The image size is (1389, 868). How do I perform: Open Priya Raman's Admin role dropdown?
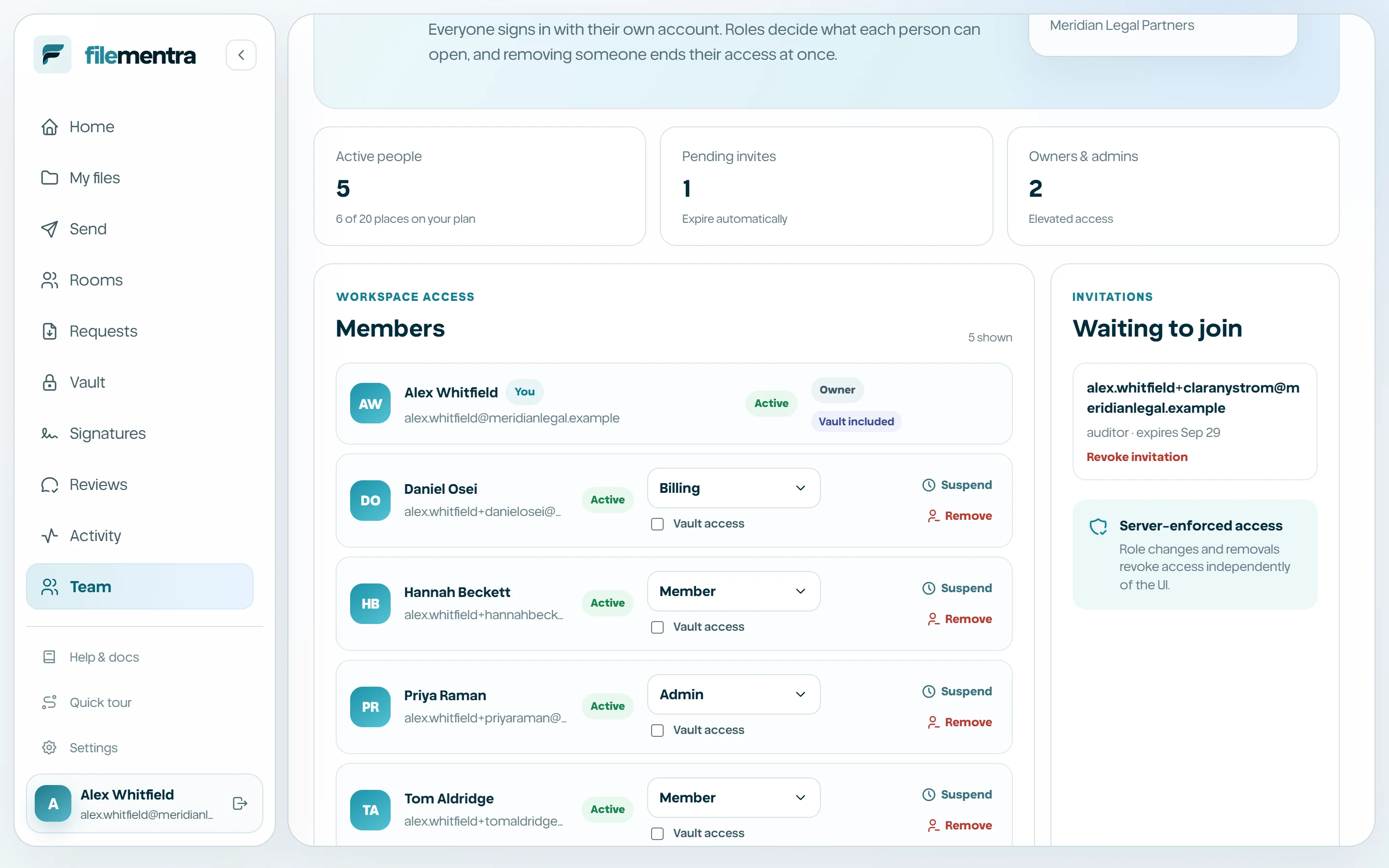click(x=734, y=694)
